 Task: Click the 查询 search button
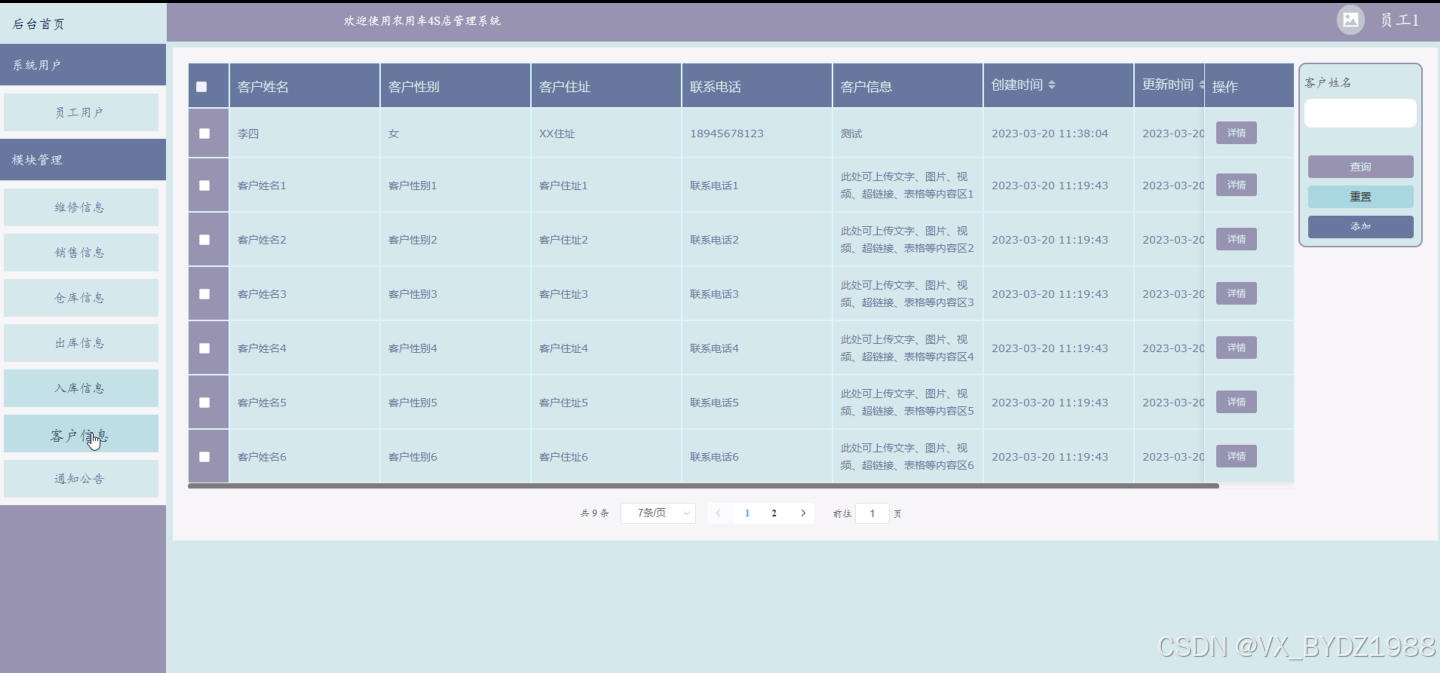(x=1360, y=167)
